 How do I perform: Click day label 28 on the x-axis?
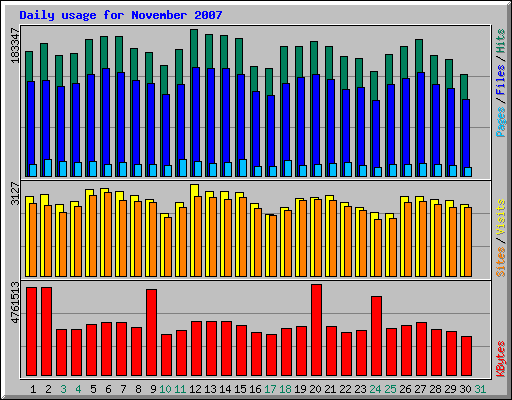[x=435, y=389]
